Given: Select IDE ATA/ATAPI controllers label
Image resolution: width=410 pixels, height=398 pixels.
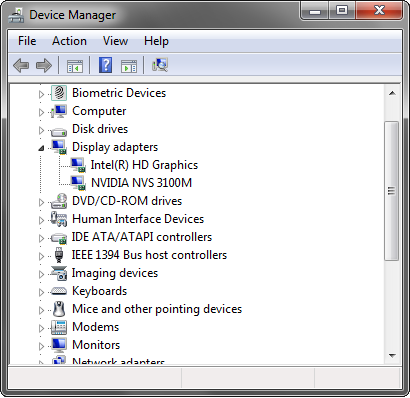Looking at the screenshot, I should (x=142, y=237).
